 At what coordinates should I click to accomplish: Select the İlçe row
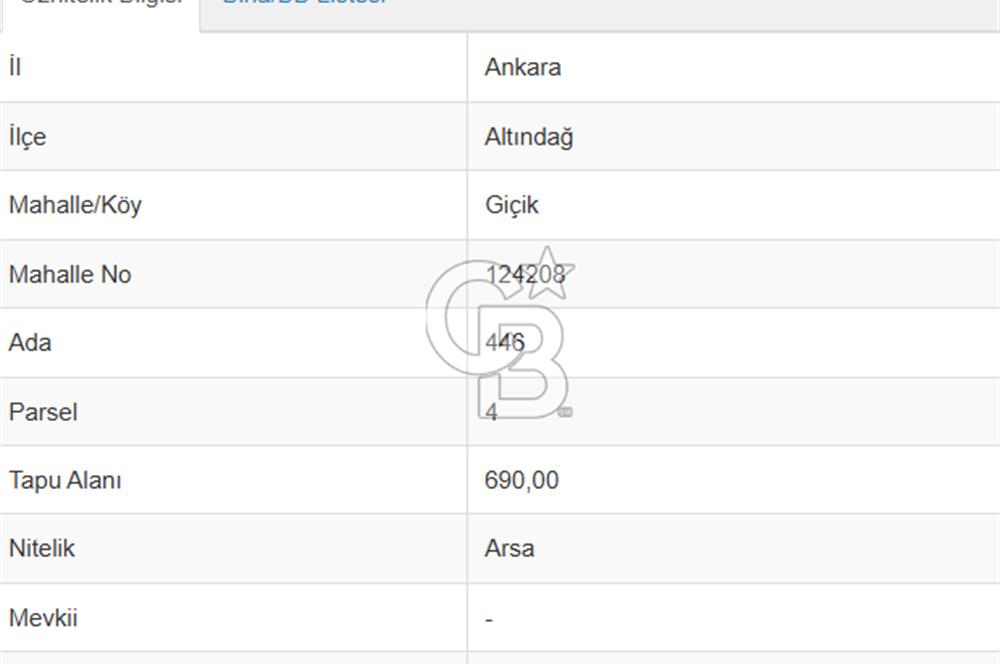[230, 136]
